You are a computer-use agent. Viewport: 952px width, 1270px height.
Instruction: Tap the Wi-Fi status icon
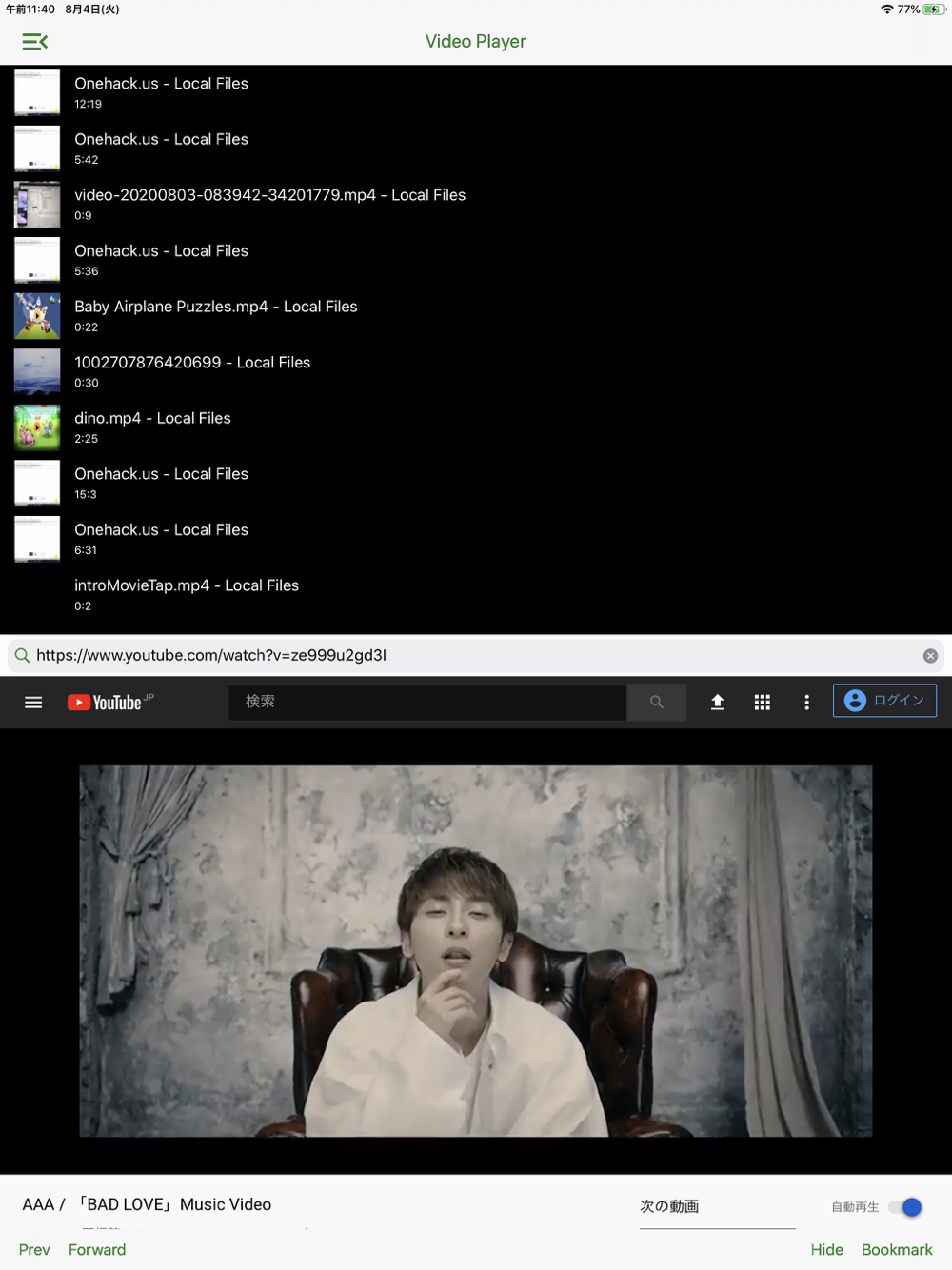[887, 10]
